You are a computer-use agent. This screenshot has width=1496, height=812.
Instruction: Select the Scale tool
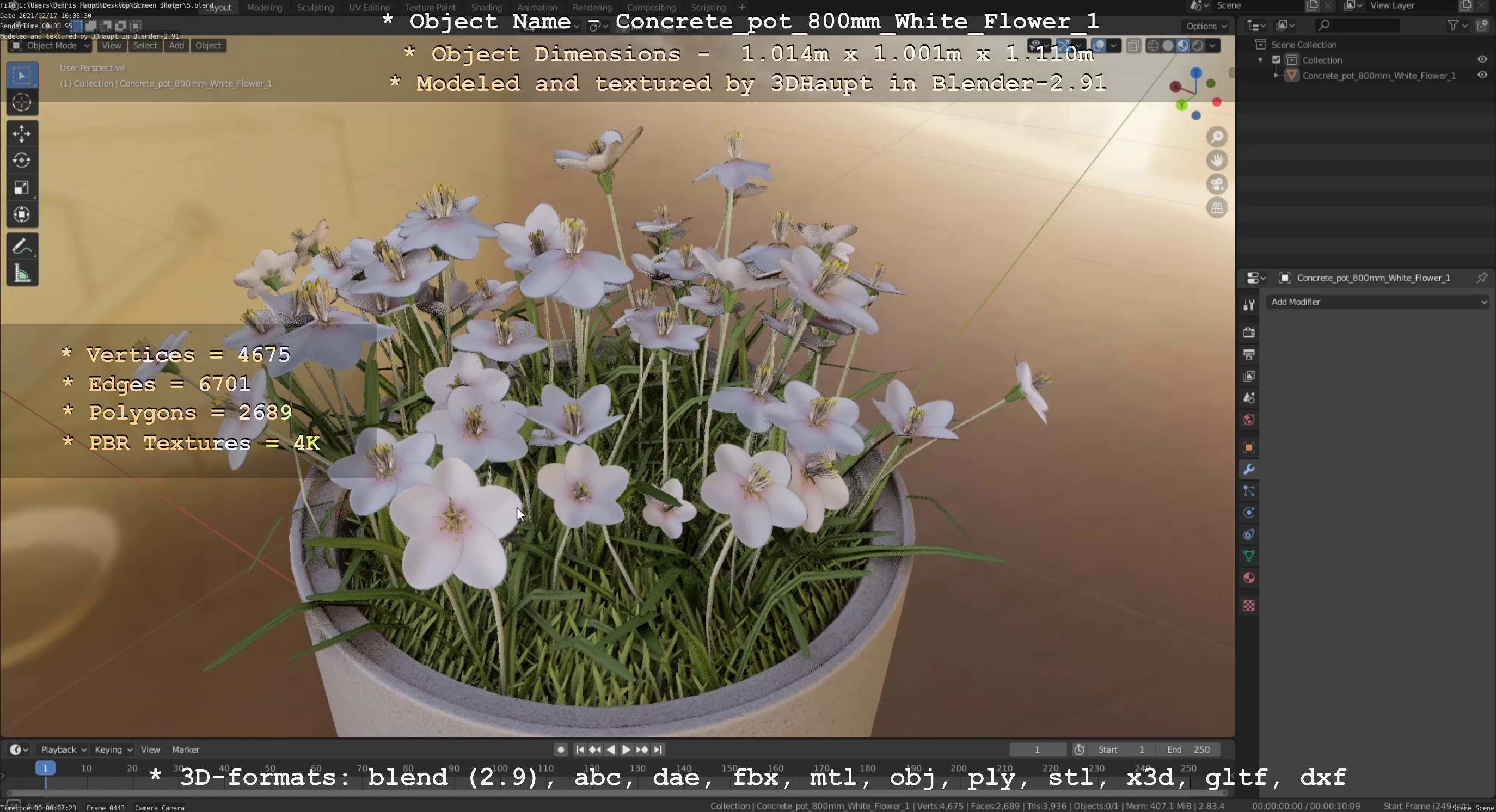22,187
